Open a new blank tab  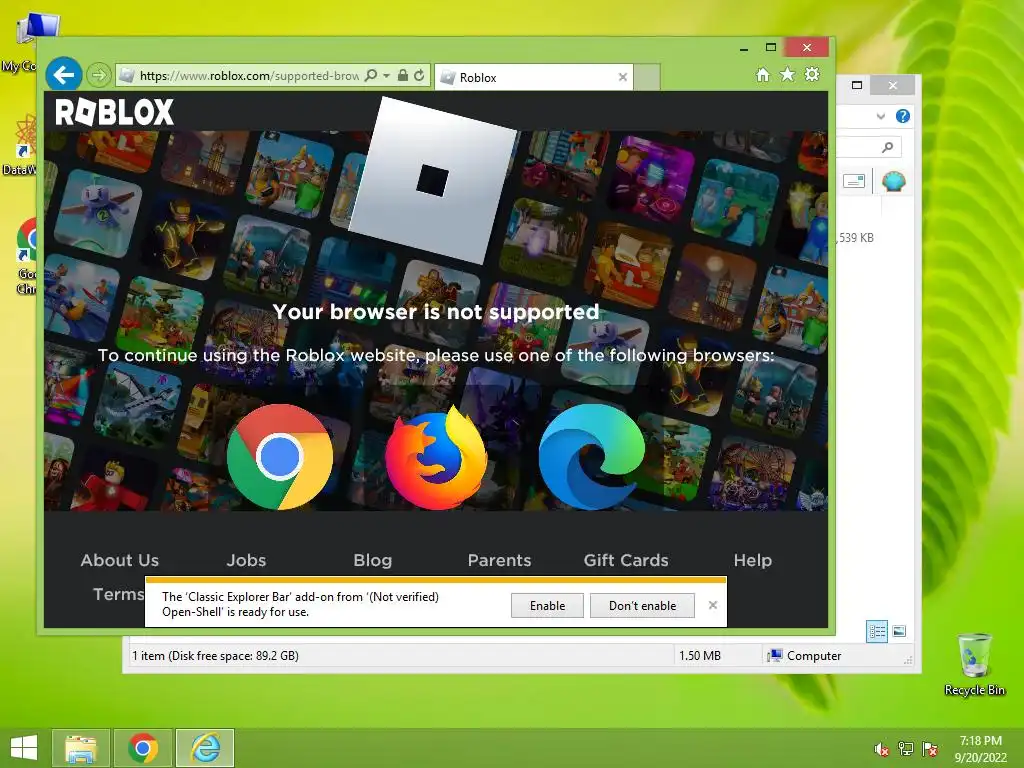[x=647, y=77]
